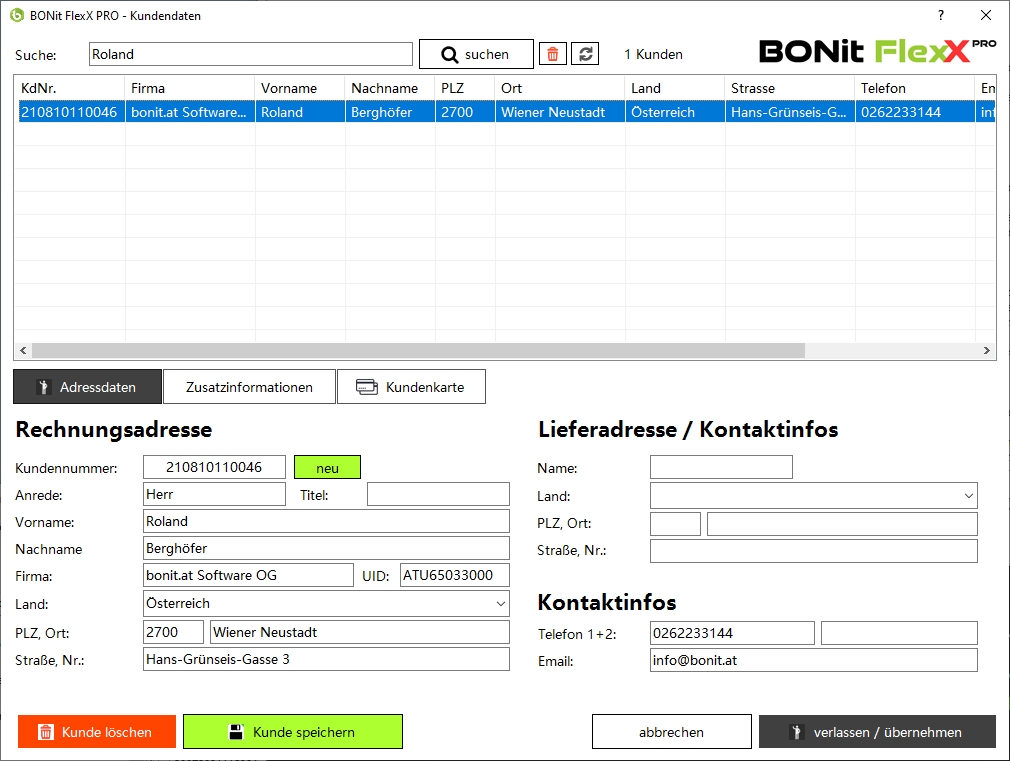Refresh the customer list with the reload icon
Screen dimensions: 1010x761
click(585, 54)
